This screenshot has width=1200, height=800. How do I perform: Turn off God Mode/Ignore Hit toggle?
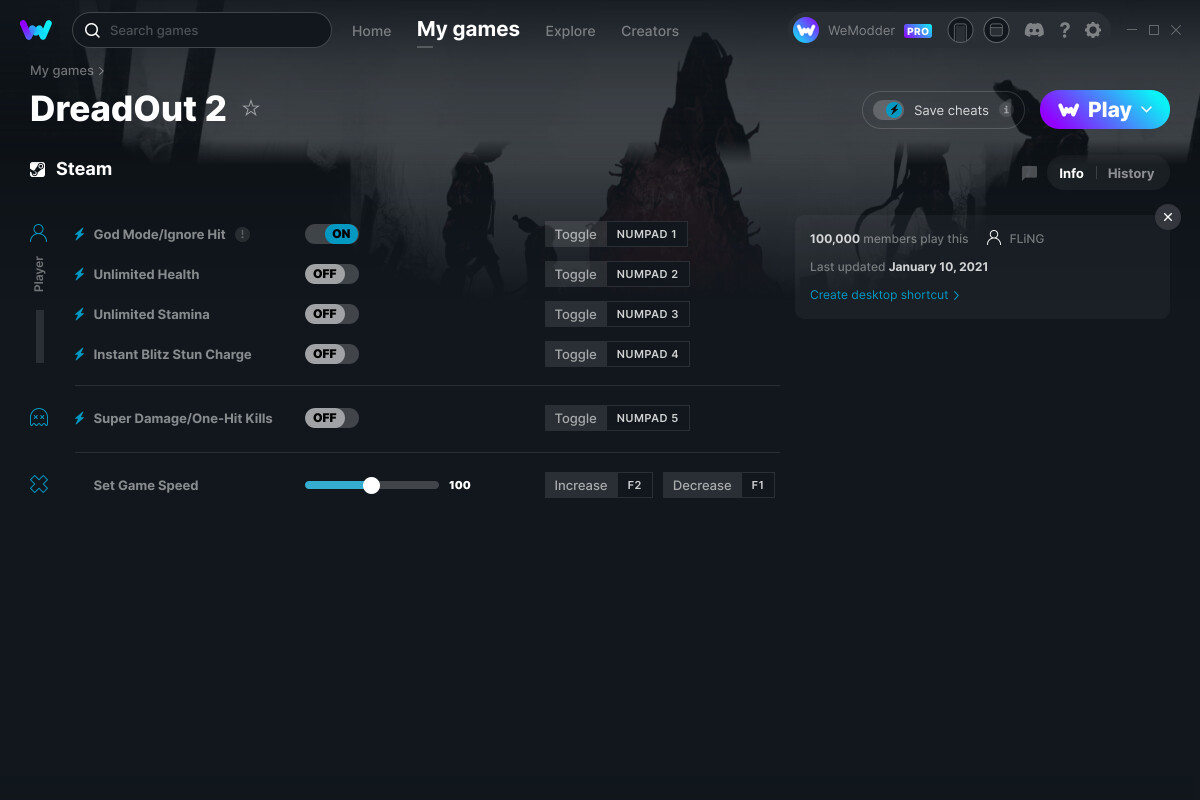332,234
